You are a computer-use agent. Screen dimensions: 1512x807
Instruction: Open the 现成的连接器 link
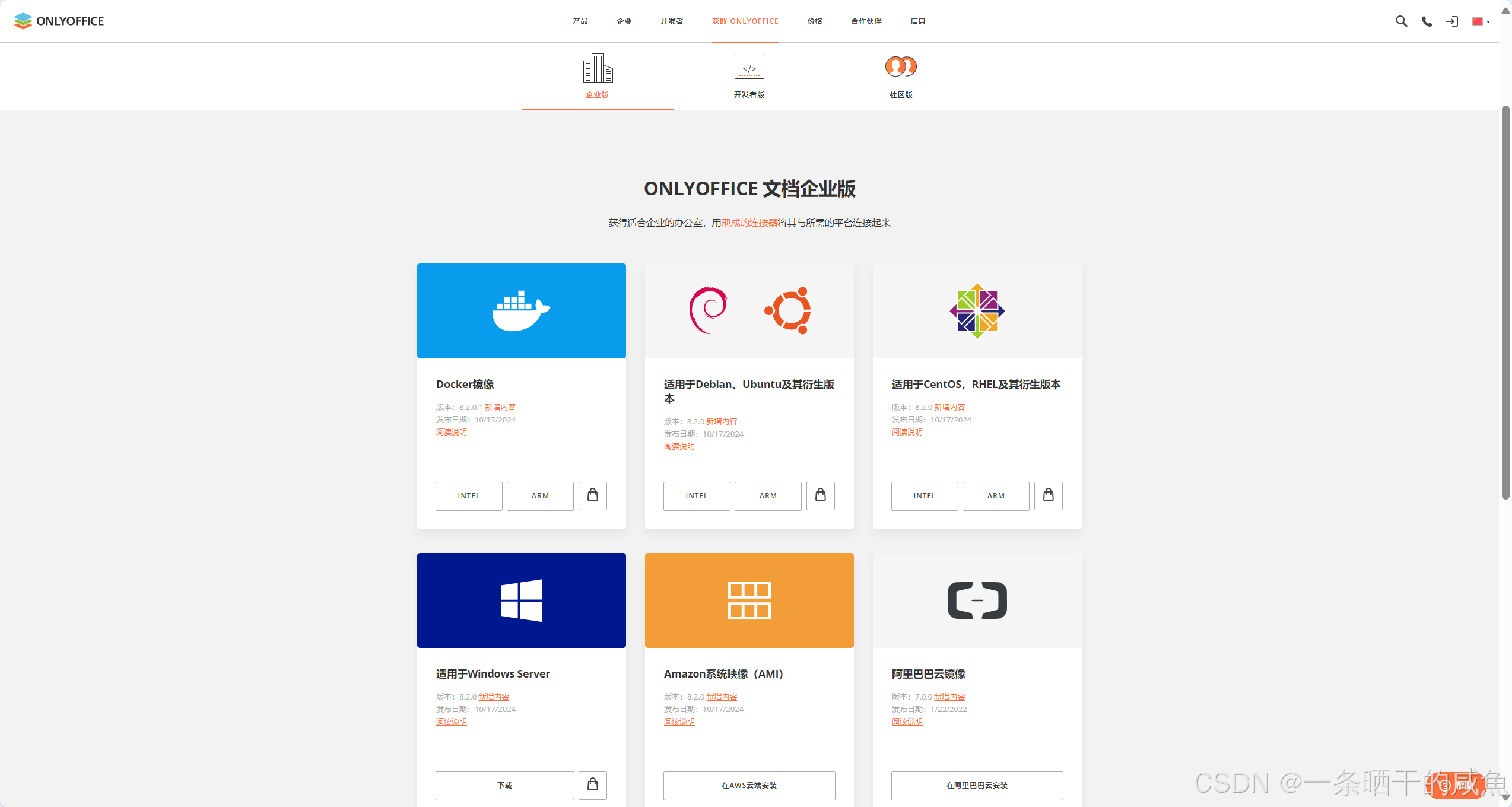pos(749,223)
